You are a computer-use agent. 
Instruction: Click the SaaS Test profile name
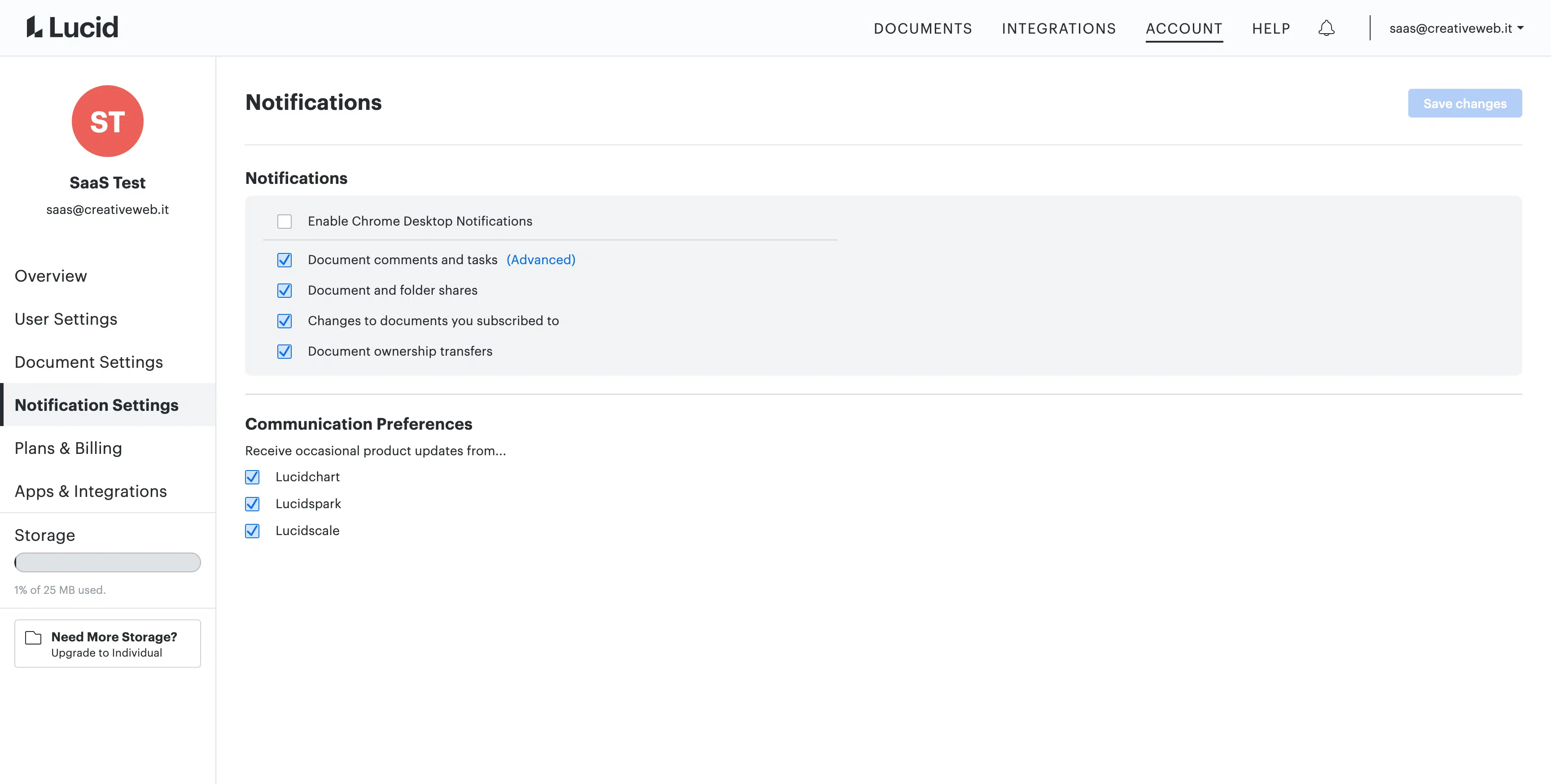point(108,183)
